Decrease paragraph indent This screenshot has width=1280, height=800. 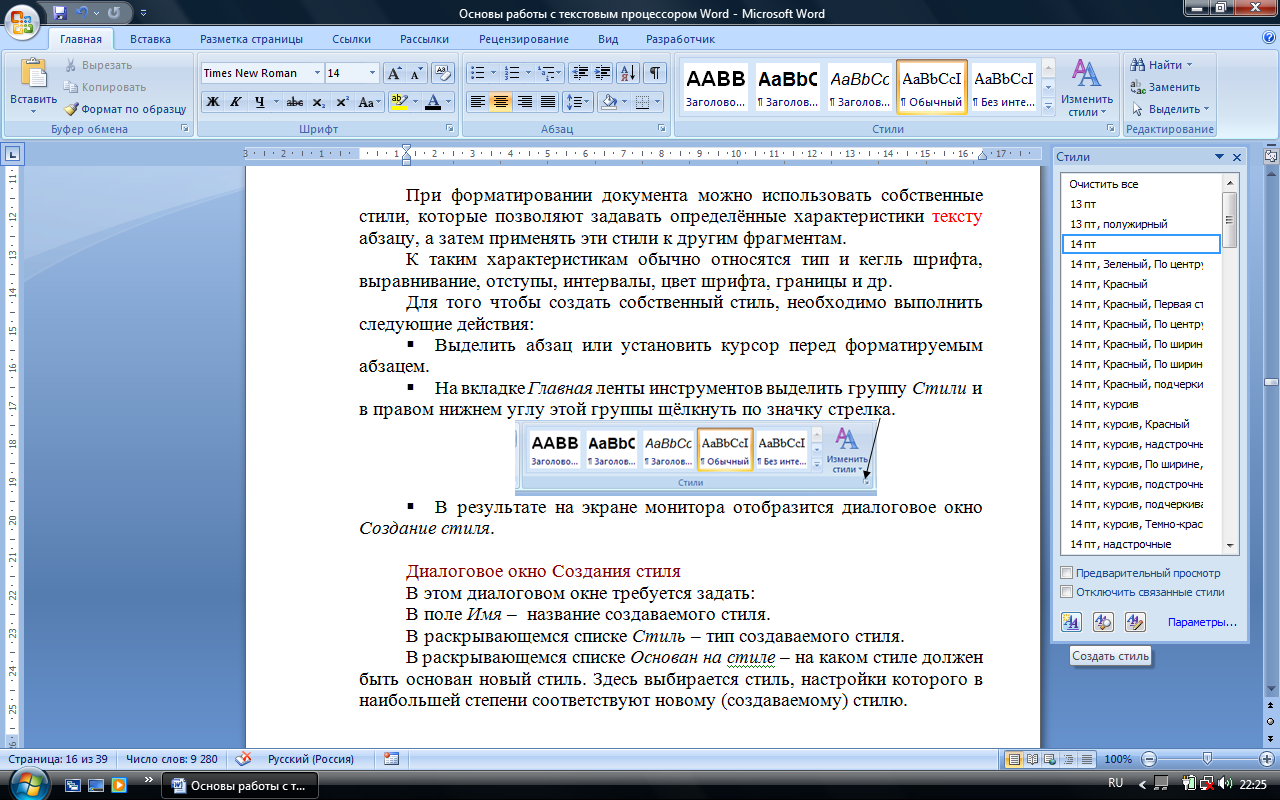point(579,73)
